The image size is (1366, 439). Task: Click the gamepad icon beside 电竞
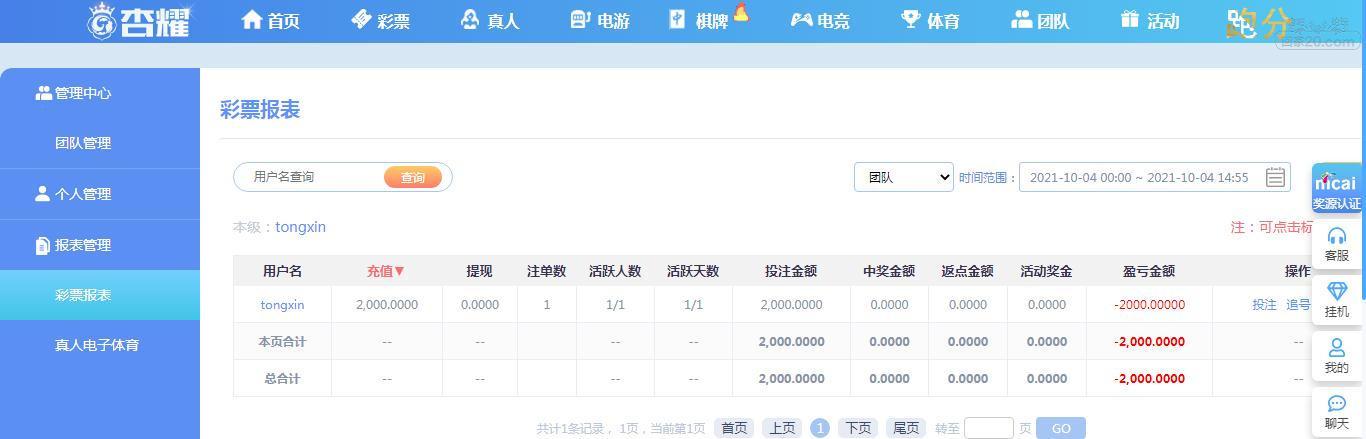pyautogui.click(x=801, y=19)
